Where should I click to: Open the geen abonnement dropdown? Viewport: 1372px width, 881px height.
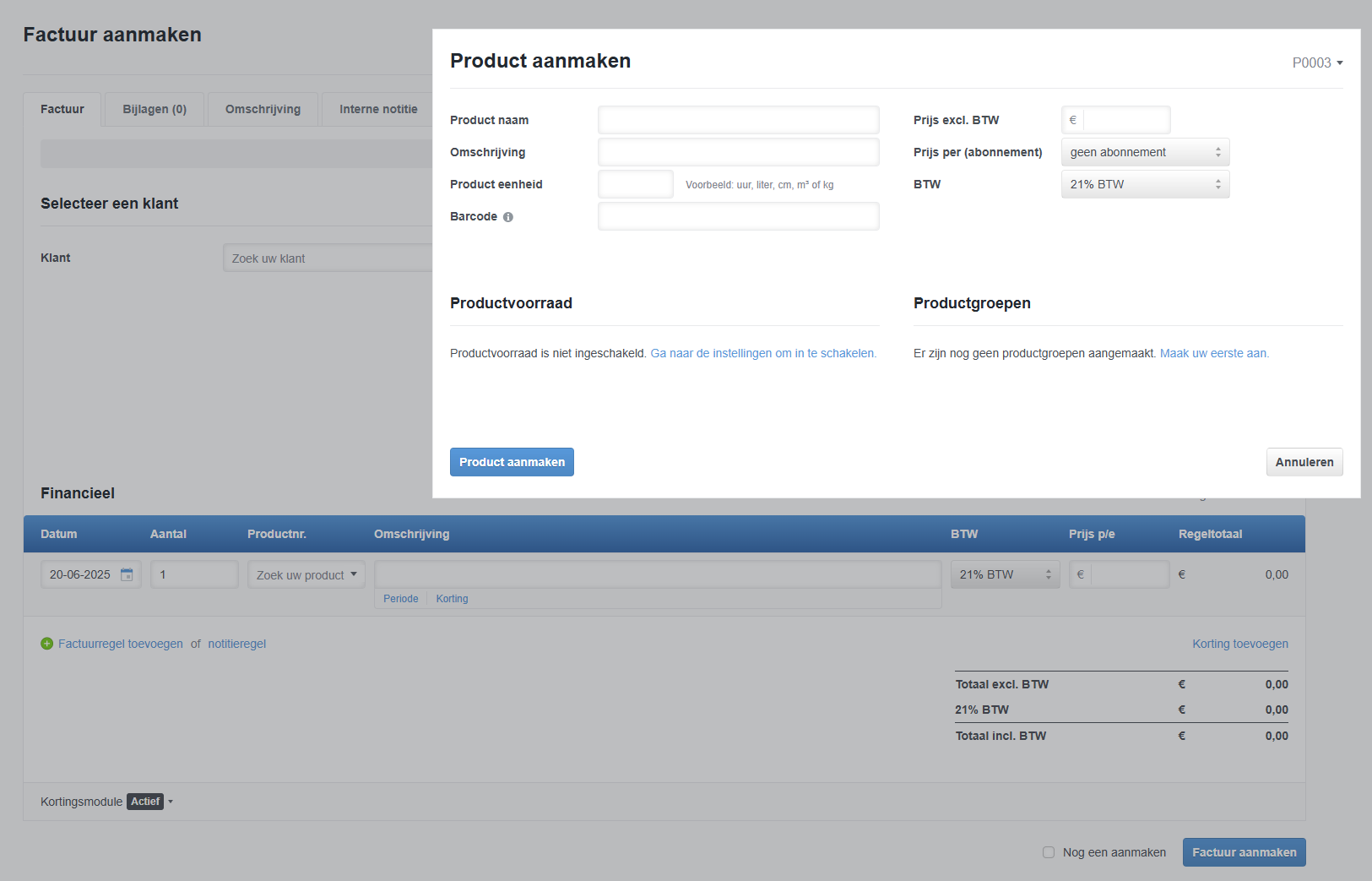(x=1145, y=152)
